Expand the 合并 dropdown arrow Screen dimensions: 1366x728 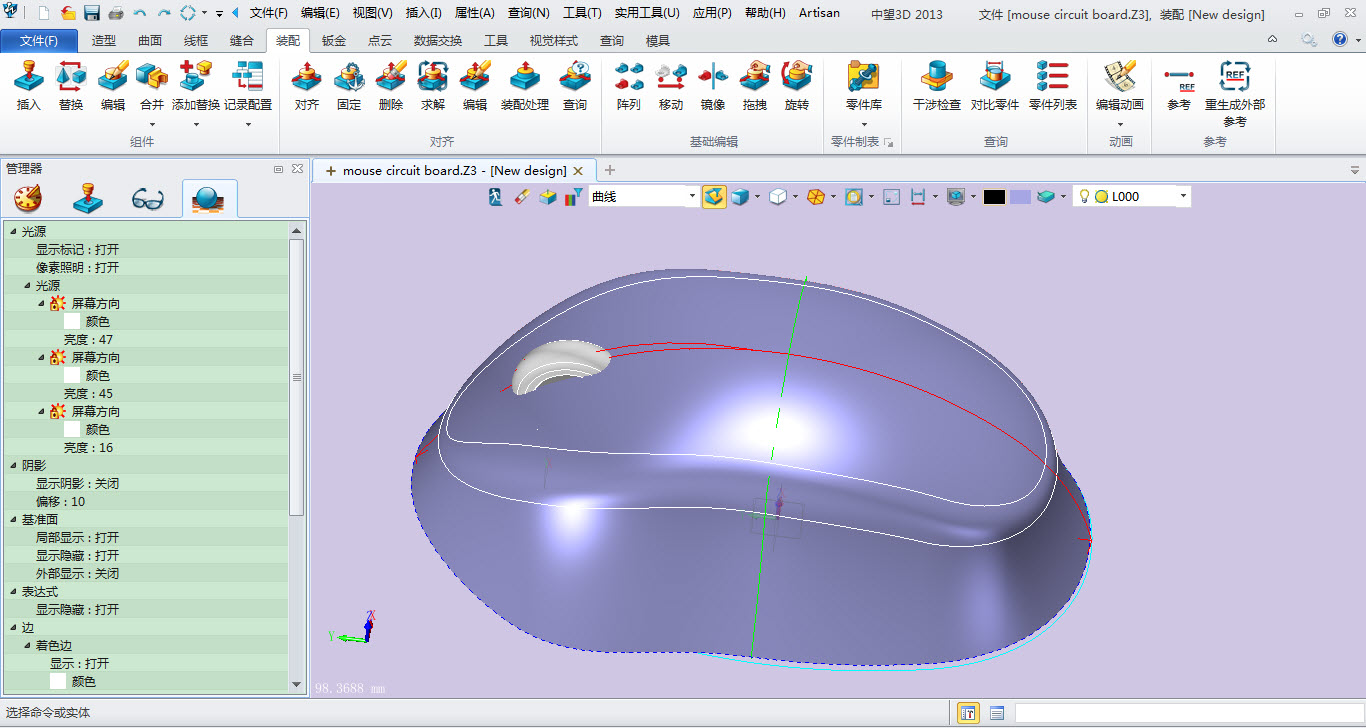(152, 124)
